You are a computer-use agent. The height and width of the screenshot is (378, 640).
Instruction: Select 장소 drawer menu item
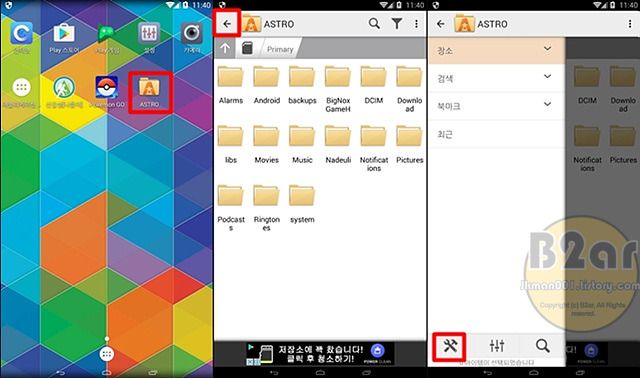pyautogui.click(x=497, y=50)
